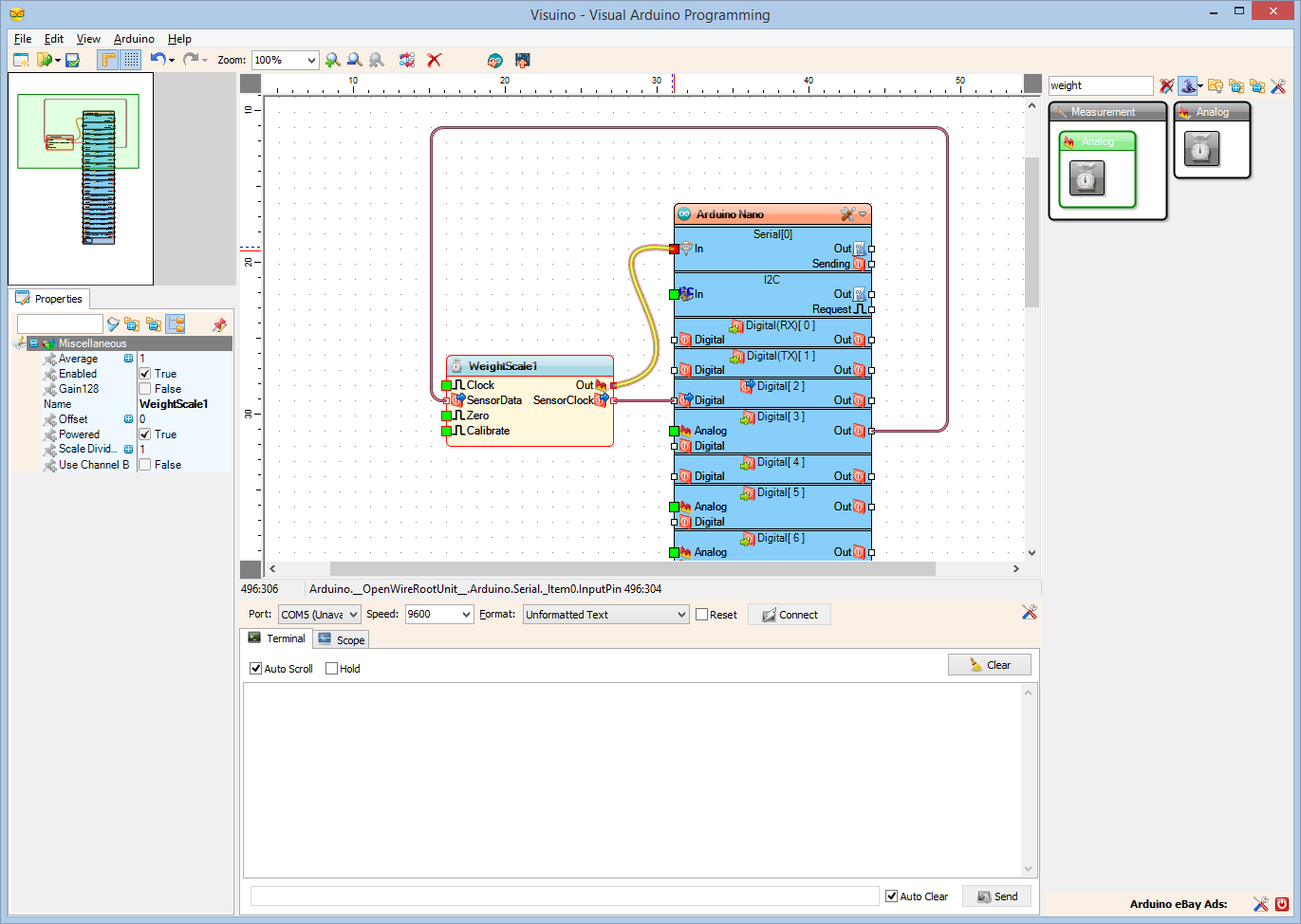Click the design canvas vertical scrollbar thumb

[1032, 232]
